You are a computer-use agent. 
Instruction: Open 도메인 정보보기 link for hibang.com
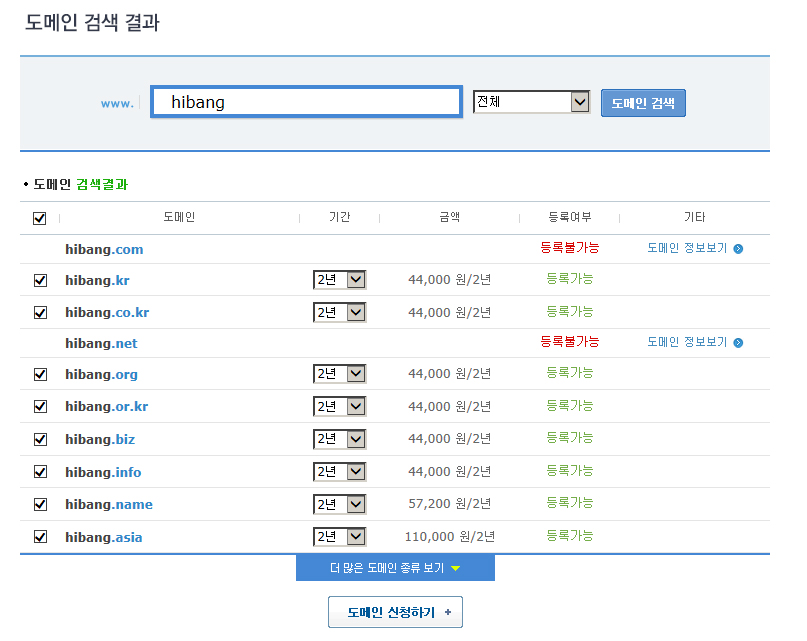(x=687, y=248)
